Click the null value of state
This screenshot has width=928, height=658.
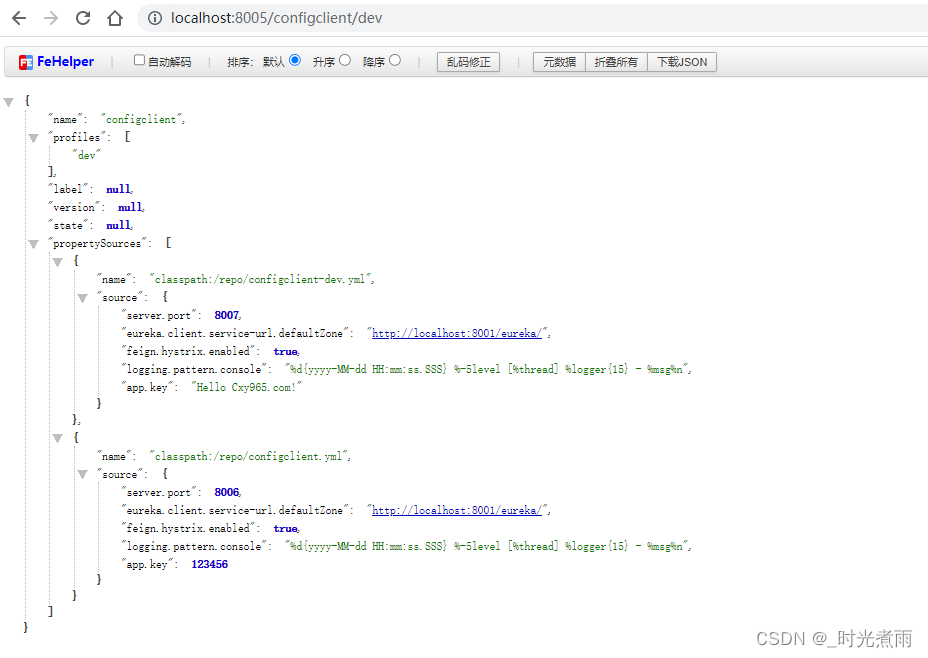coord(118,225)
